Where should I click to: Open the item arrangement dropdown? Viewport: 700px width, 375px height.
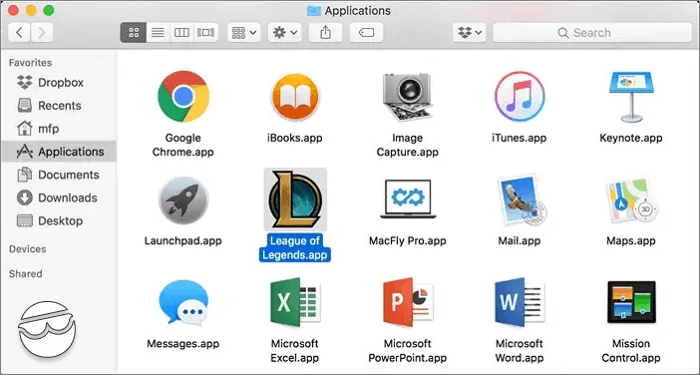[244, 33]
